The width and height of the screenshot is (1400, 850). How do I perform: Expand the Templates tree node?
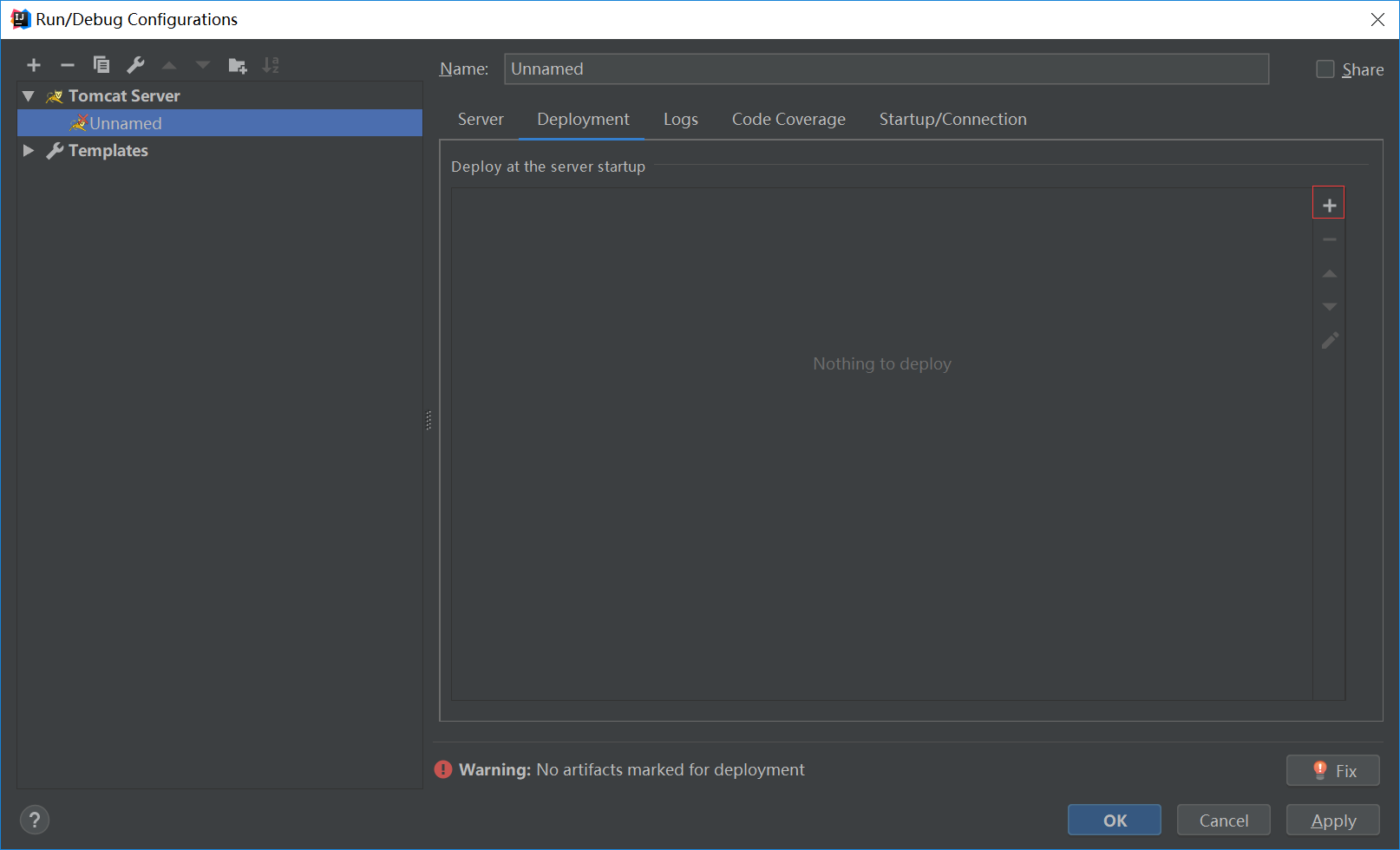coord(29,151)
